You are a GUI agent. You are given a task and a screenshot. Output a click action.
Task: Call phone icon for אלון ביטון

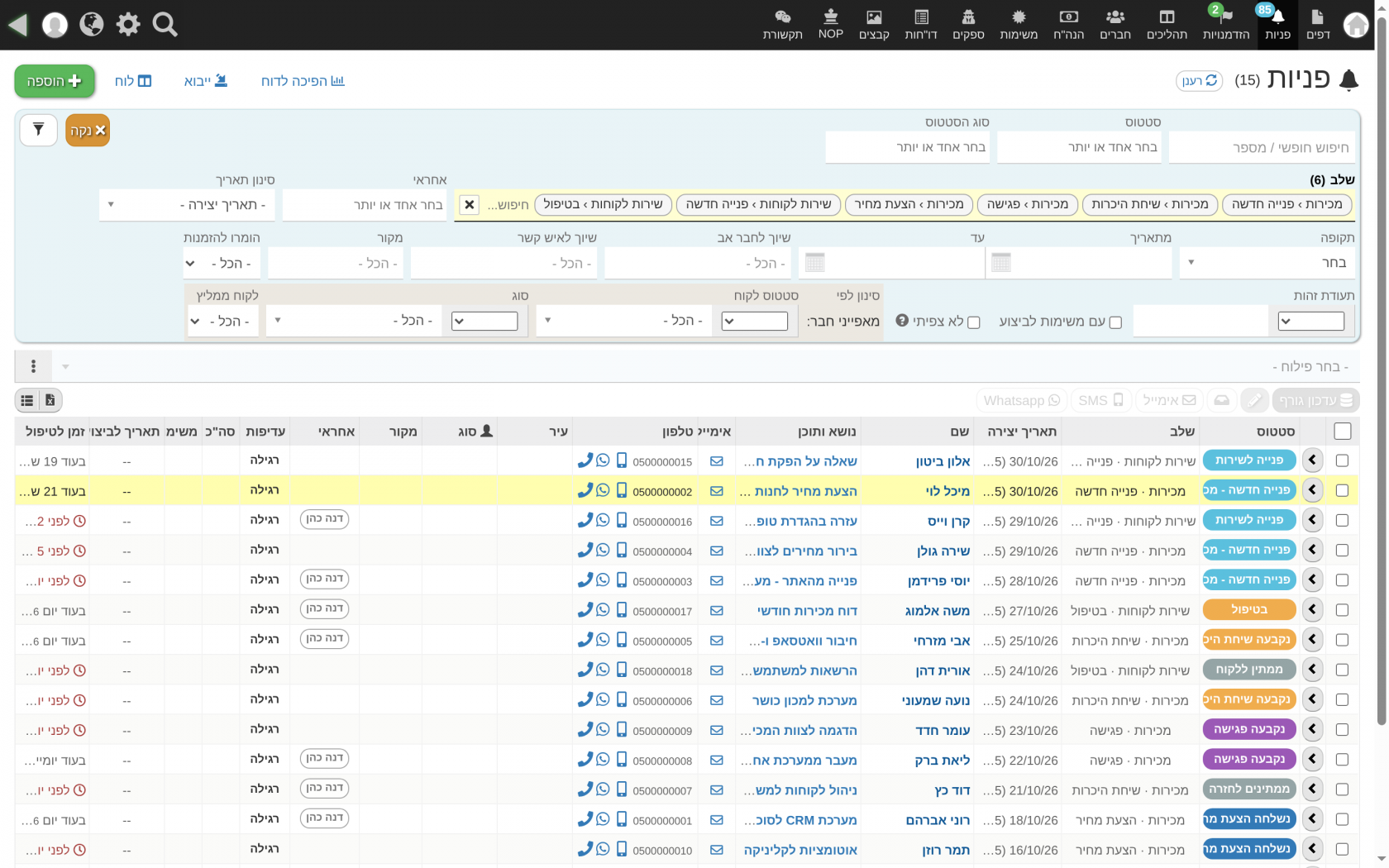(x=585, y=460)
